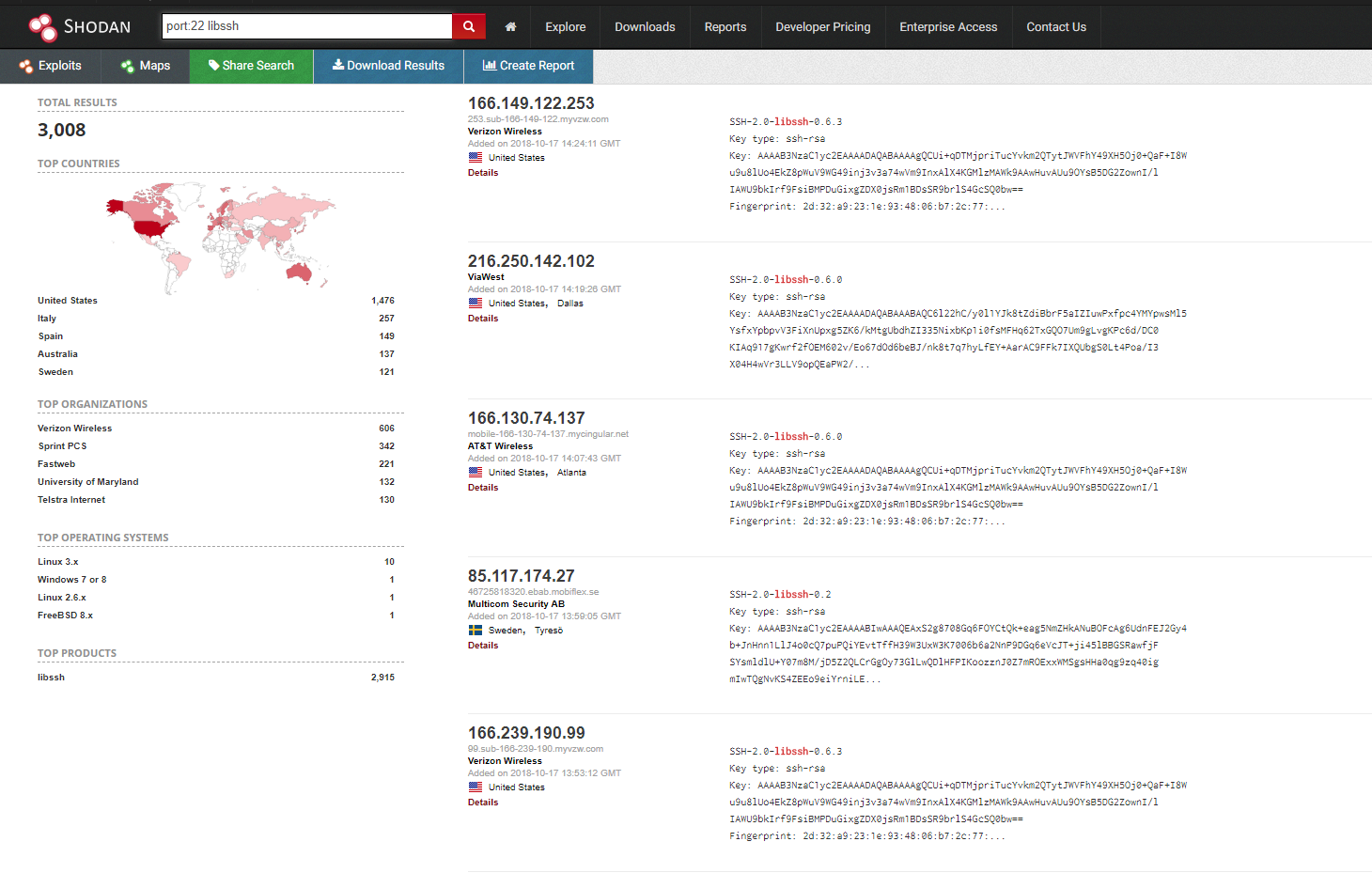
Task: Go to Downloads section
Action: click(x=645, y=26)
